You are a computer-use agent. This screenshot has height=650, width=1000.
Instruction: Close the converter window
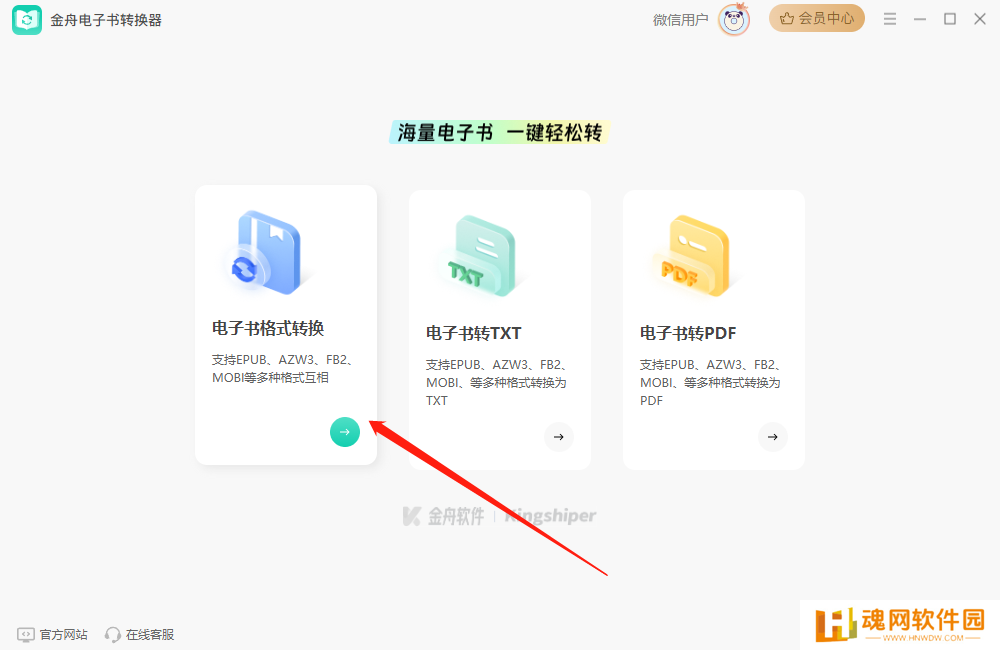click(x=980, y=19)
